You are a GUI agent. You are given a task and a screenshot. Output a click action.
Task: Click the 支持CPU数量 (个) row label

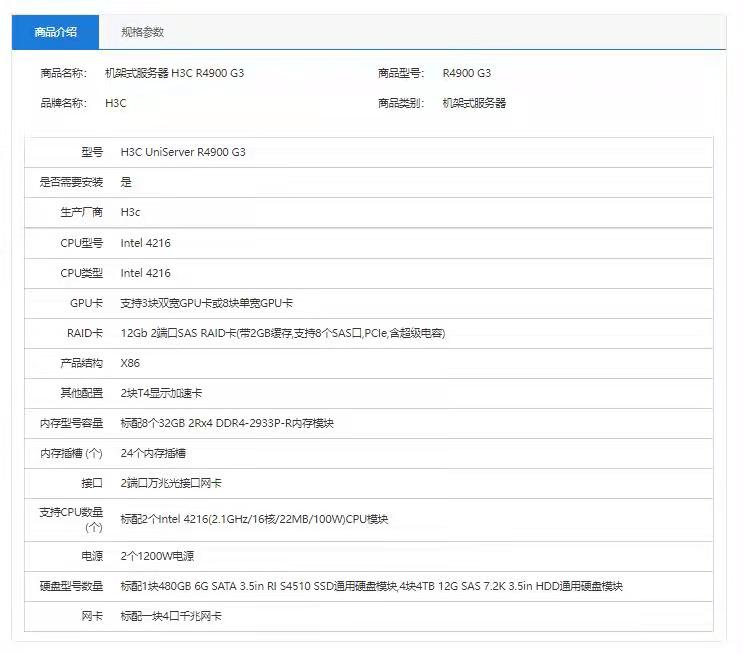click(x=71, y=519)
